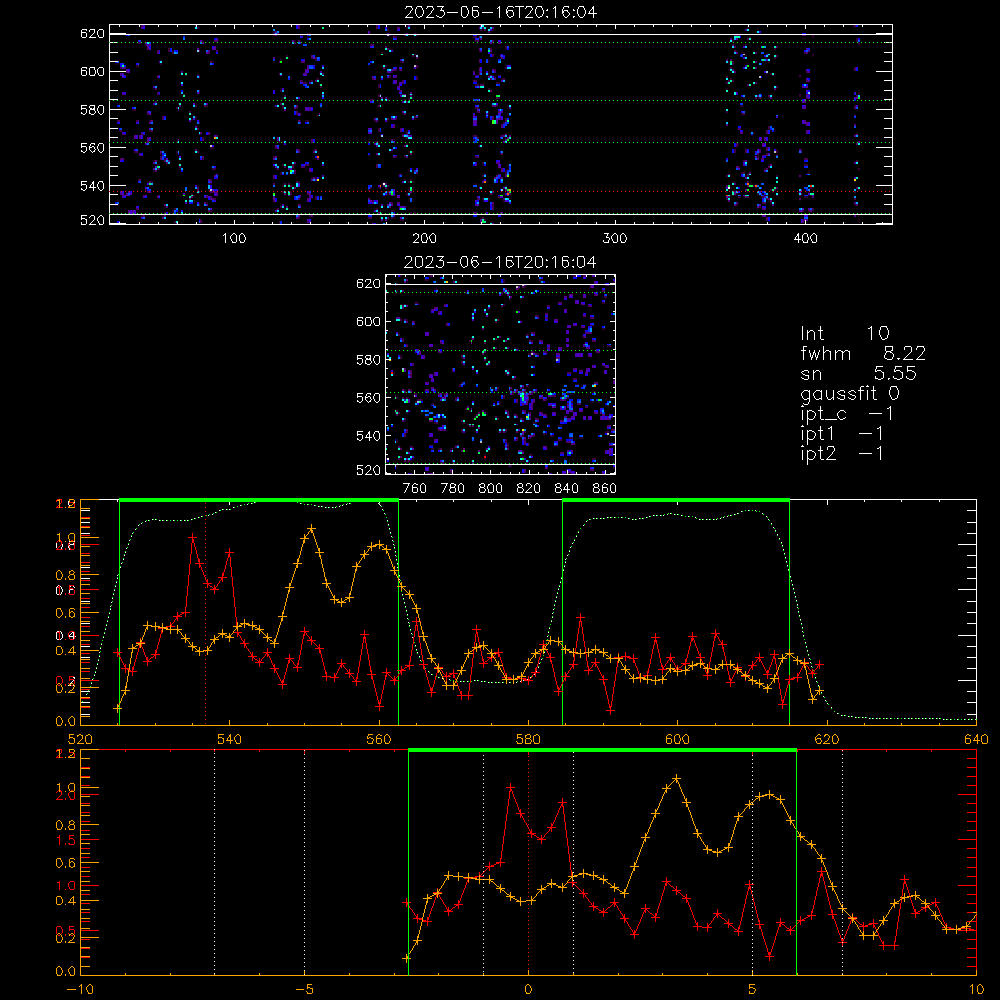Select x-axis label 400 under the wide top image
This screenshot has width=1000, height=1000.
805,239
